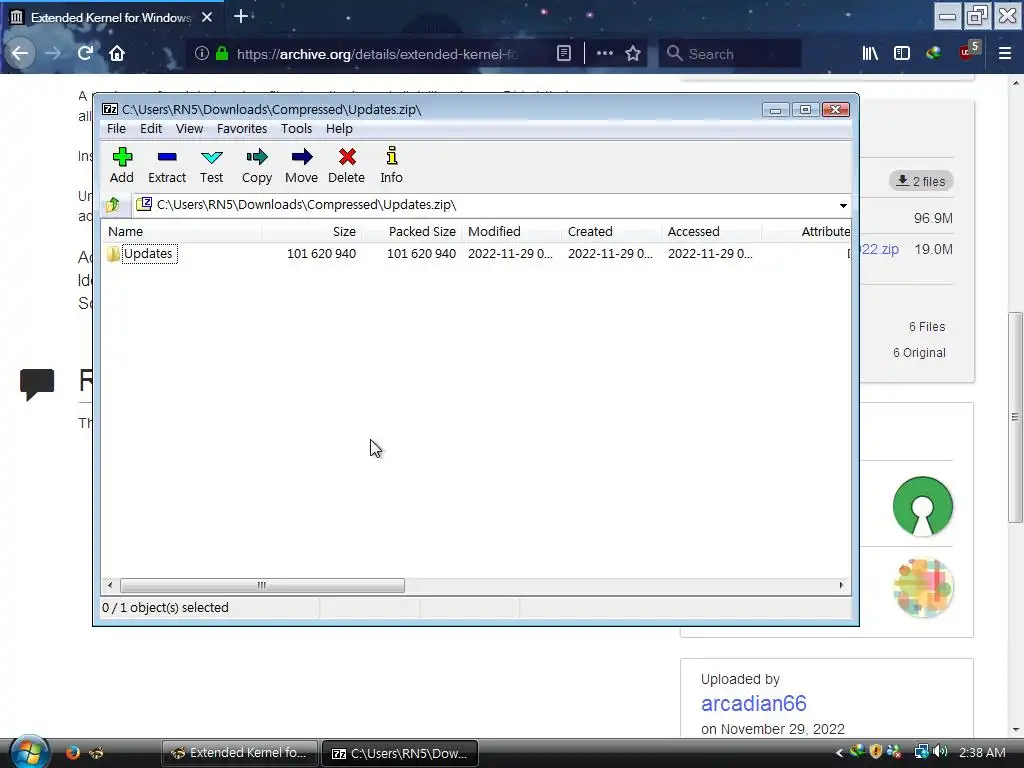Screen dimensions: 1024x768
Task: Click the Add toolbar icon in 7-Zip
Action: click(122, 165)
